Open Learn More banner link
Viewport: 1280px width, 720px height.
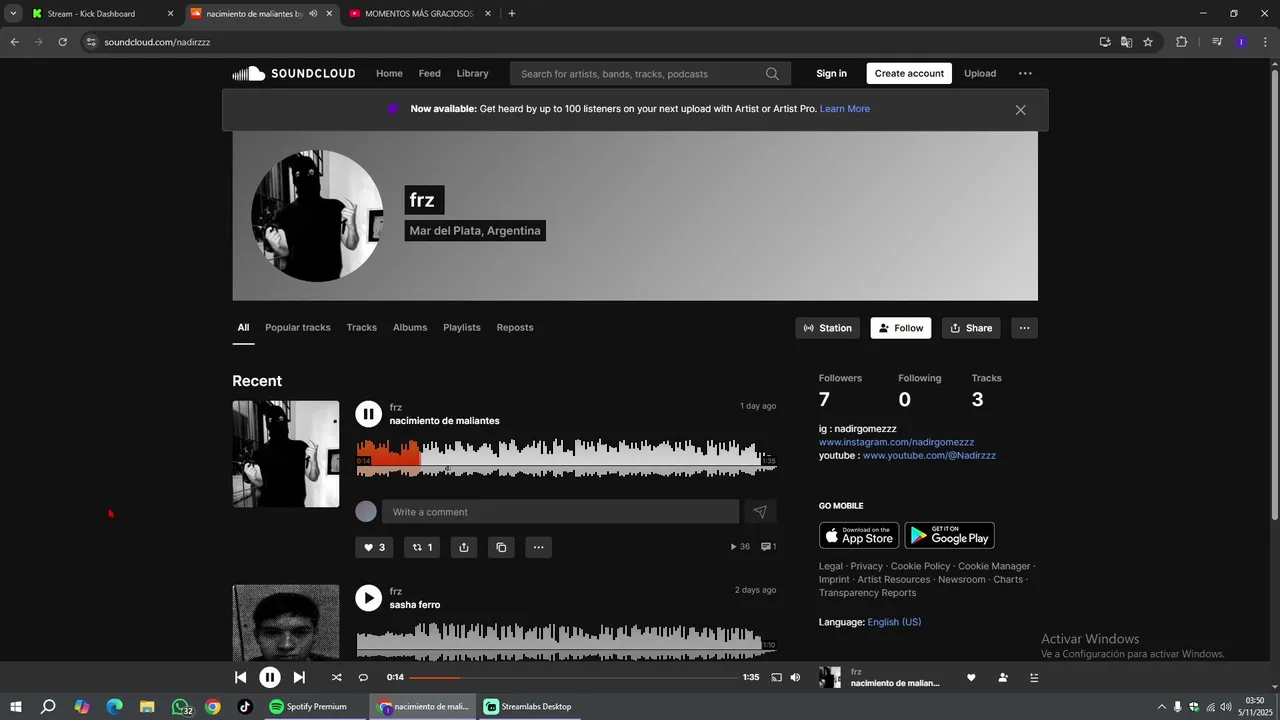click(845, 109)
